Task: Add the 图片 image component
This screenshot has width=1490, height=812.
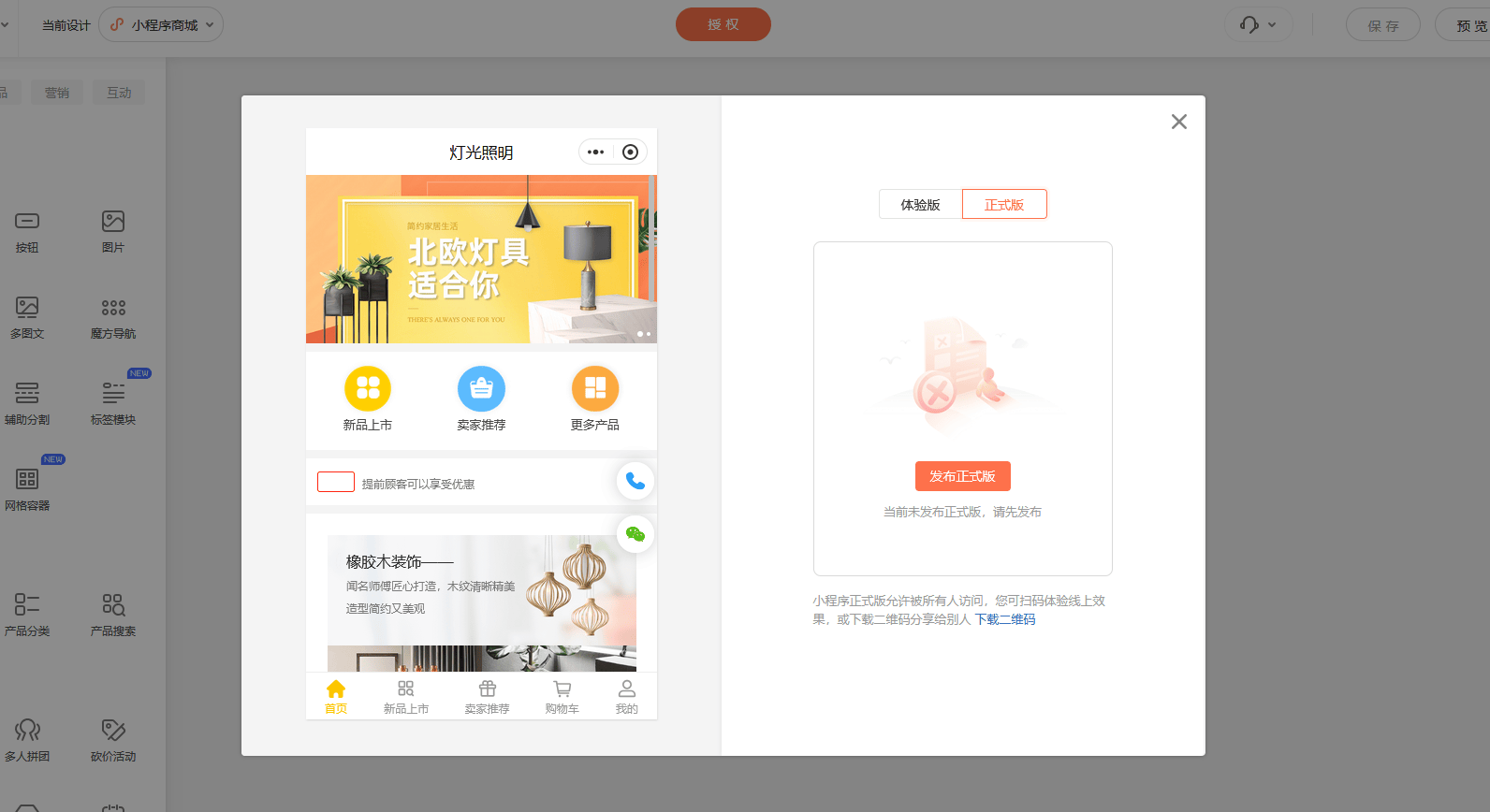Action: click(x=113, y=231)
